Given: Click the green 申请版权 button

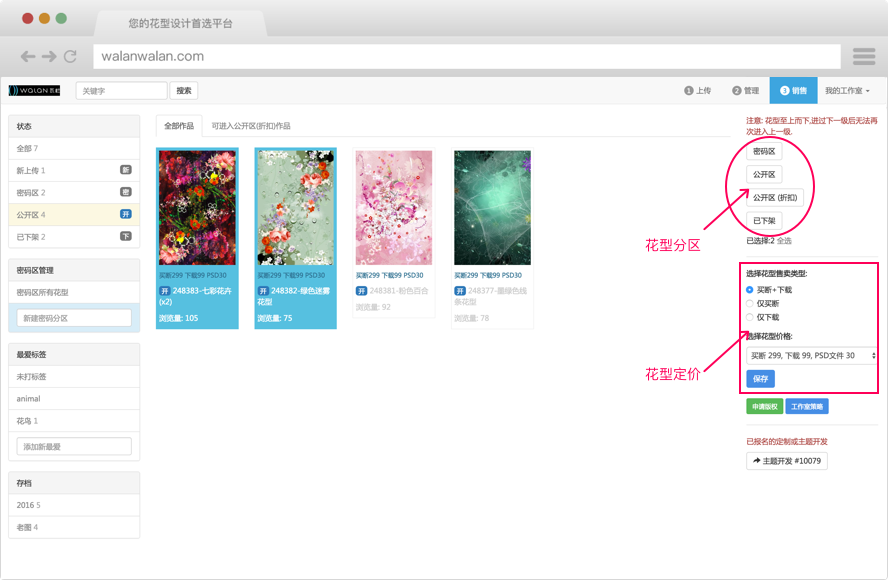Looking at the screenshot, I should click(762, 407).
